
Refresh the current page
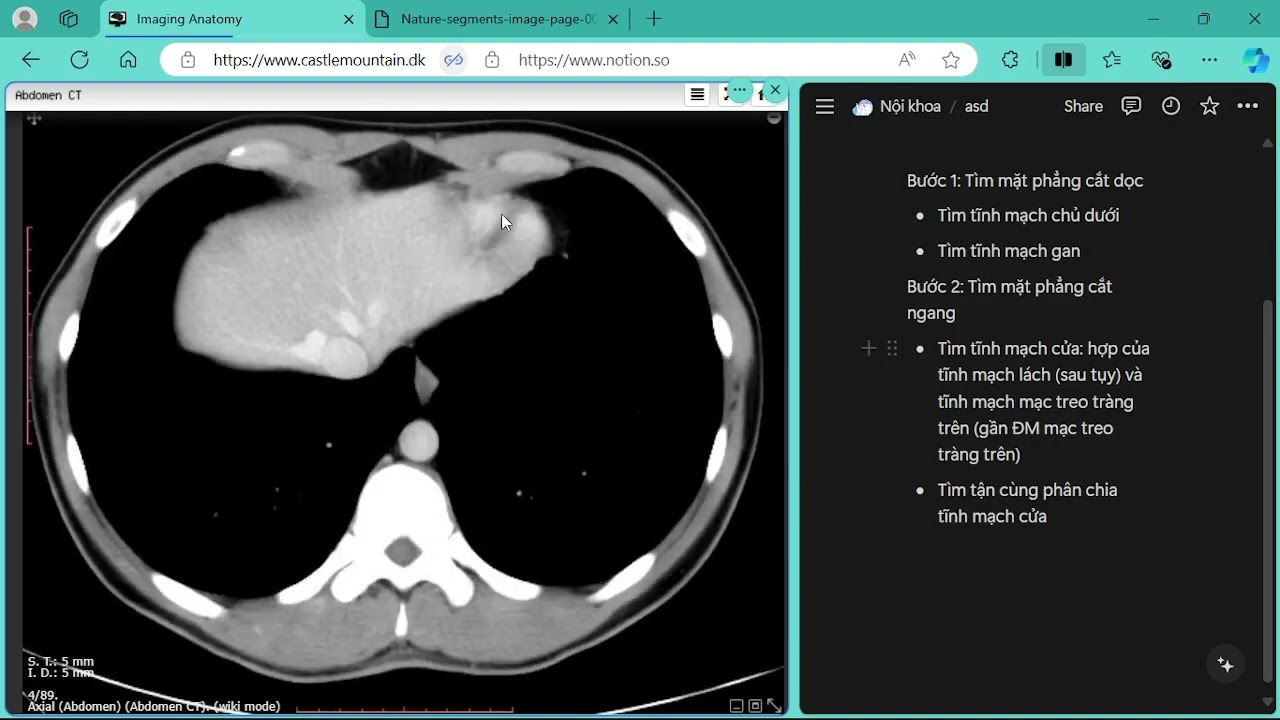[80, 60]
